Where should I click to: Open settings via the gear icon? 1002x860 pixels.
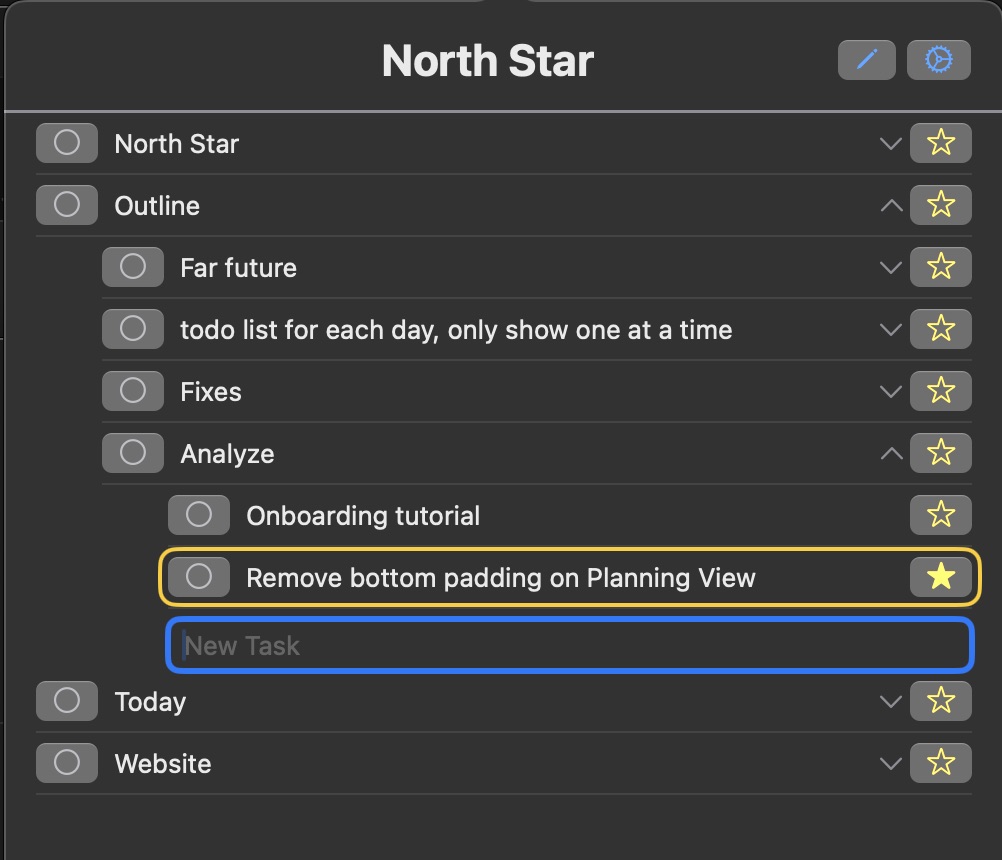pyautogui.click(x=938, y=60)
